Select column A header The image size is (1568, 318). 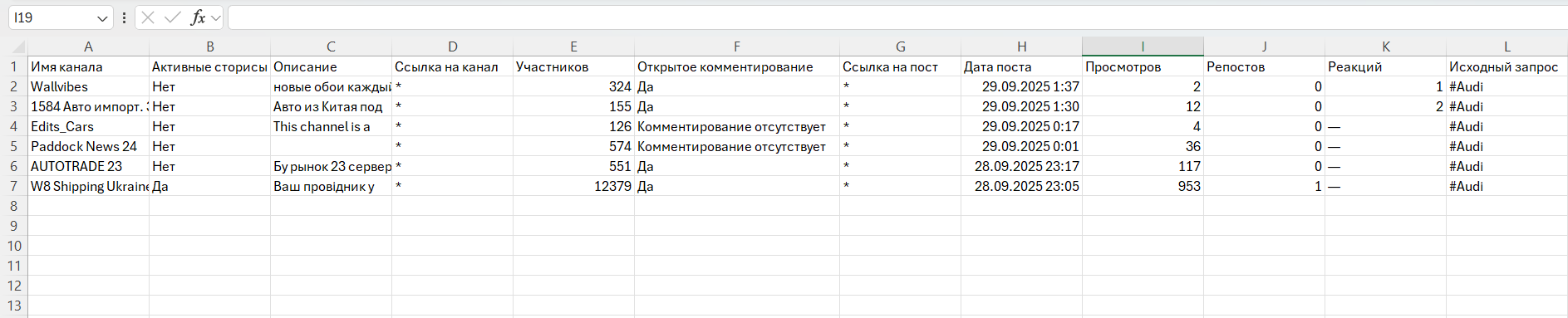[x=88, y=46]
